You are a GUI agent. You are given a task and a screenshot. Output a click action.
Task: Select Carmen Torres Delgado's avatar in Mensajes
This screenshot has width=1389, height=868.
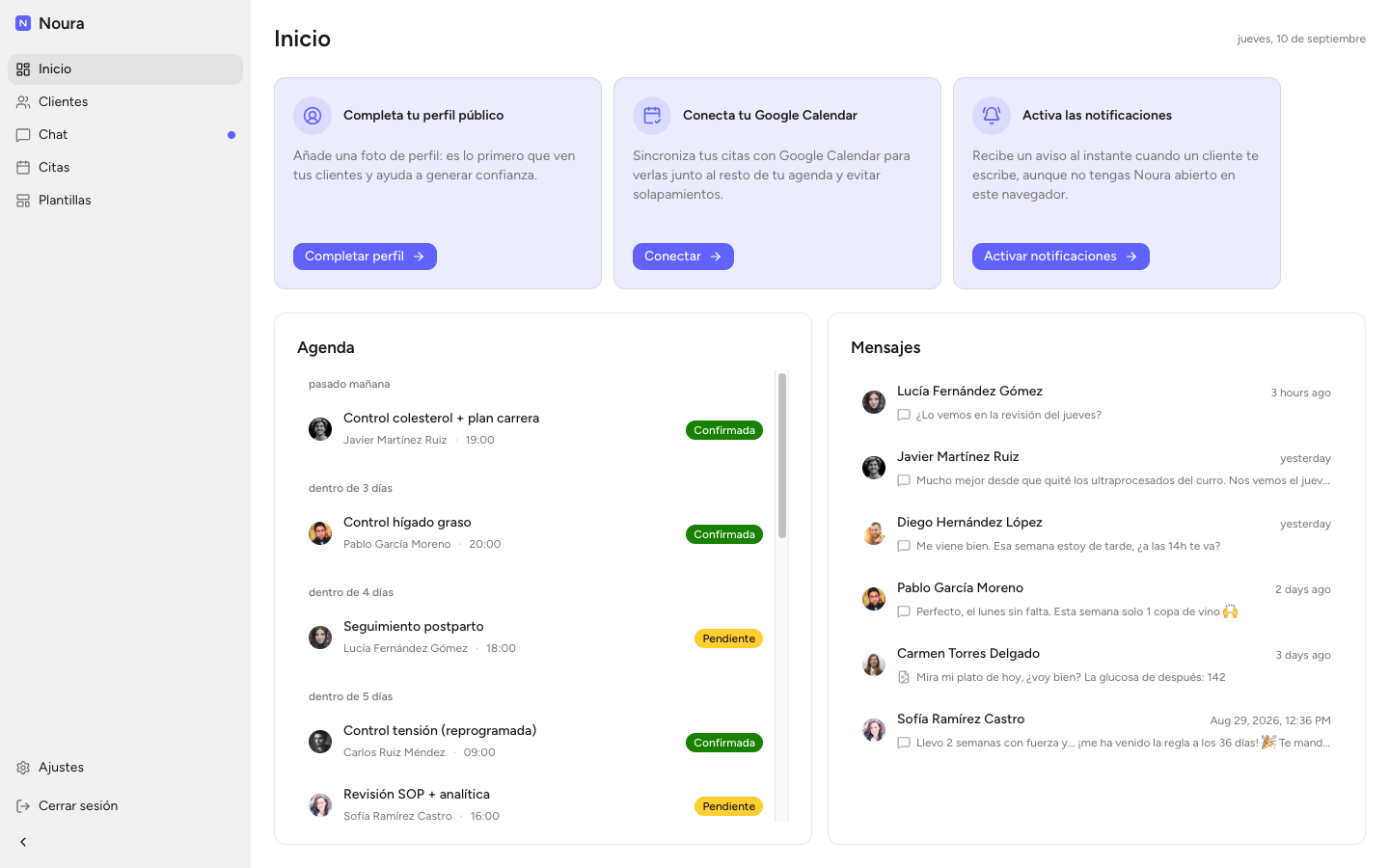click(874, 665)
